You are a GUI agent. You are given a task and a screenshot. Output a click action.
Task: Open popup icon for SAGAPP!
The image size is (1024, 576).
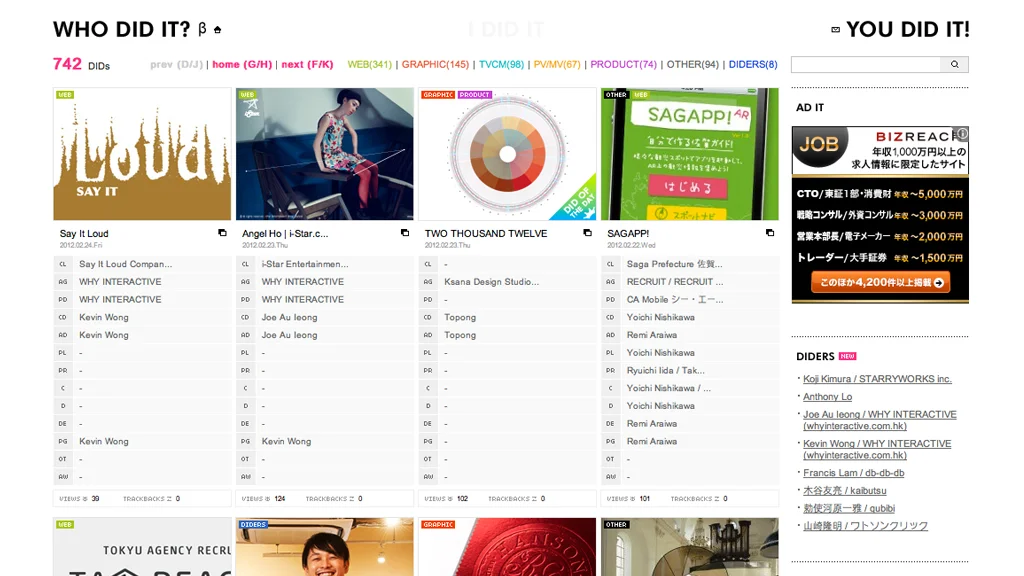(770, 233)
